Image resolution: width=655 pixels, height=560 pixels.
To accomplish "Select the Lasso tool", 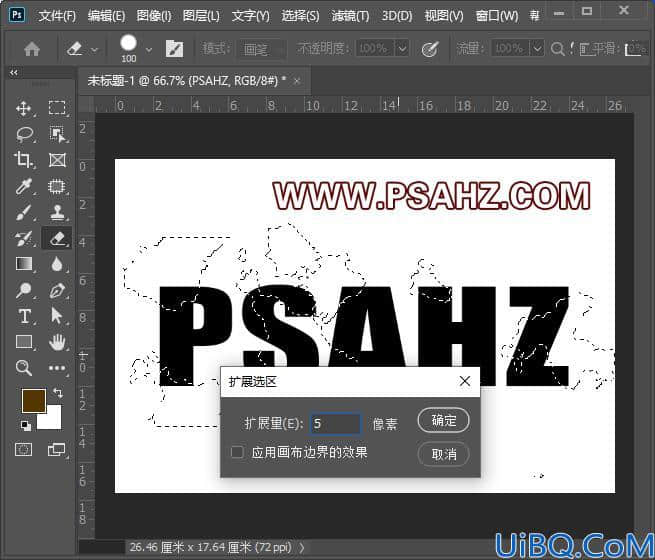I will 24,134.
